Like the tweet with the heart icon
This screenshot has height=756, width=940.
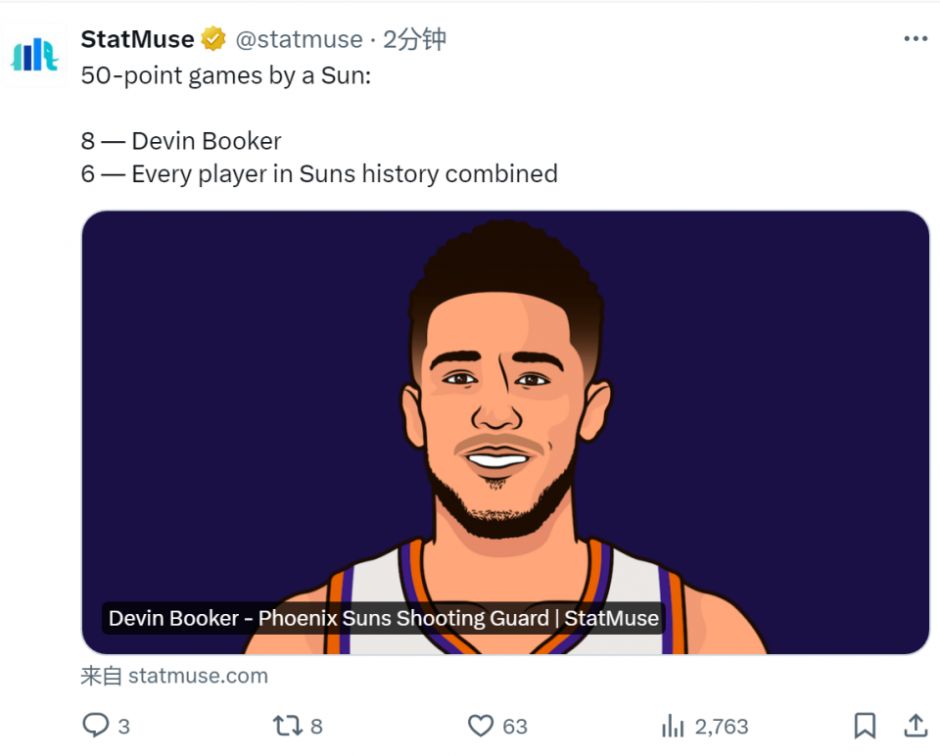(481, 725)
